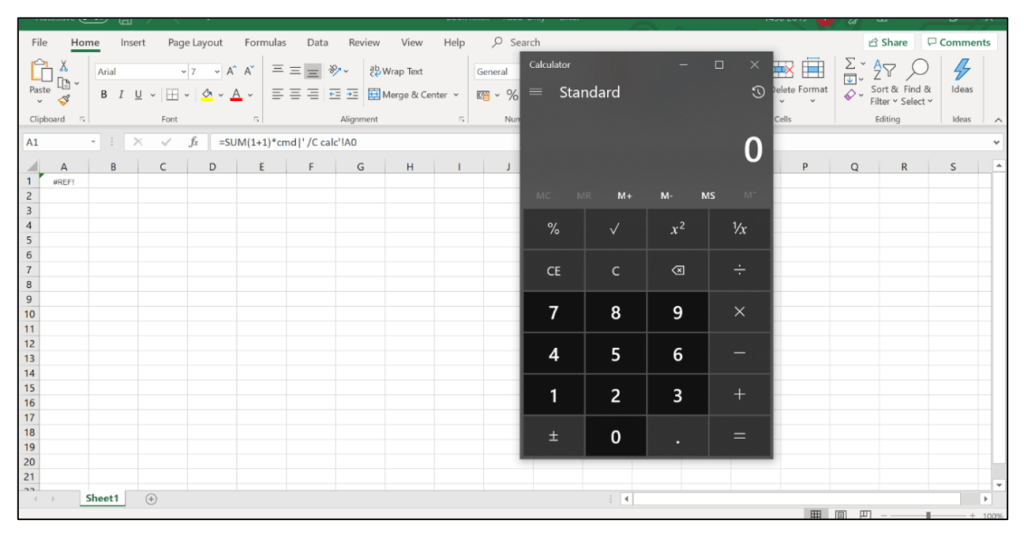Open Merge & Center dropdown arrow
Viewport: 1024px width, 539px height.
click(x=456, y=95)
